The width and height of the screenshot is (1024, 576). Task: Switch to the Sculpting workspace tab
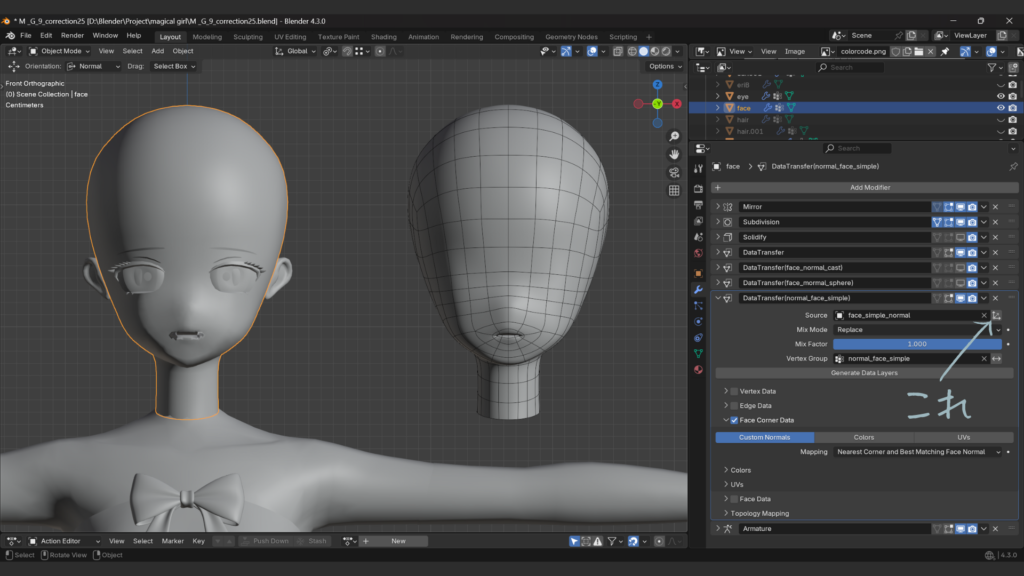click(x=248, y=37)
